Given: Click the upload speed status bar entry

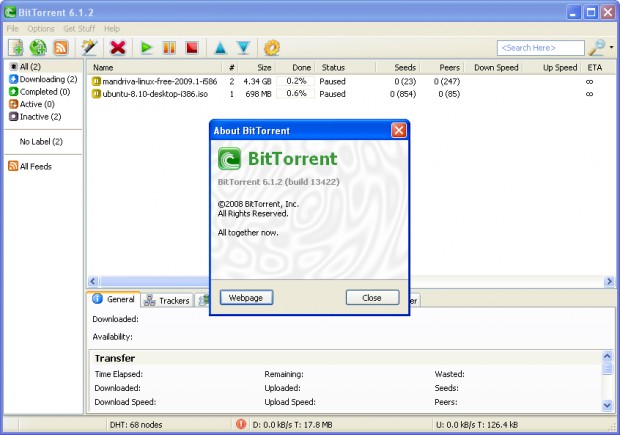Looking at the screenshot, I should click(x=477, y=425).
